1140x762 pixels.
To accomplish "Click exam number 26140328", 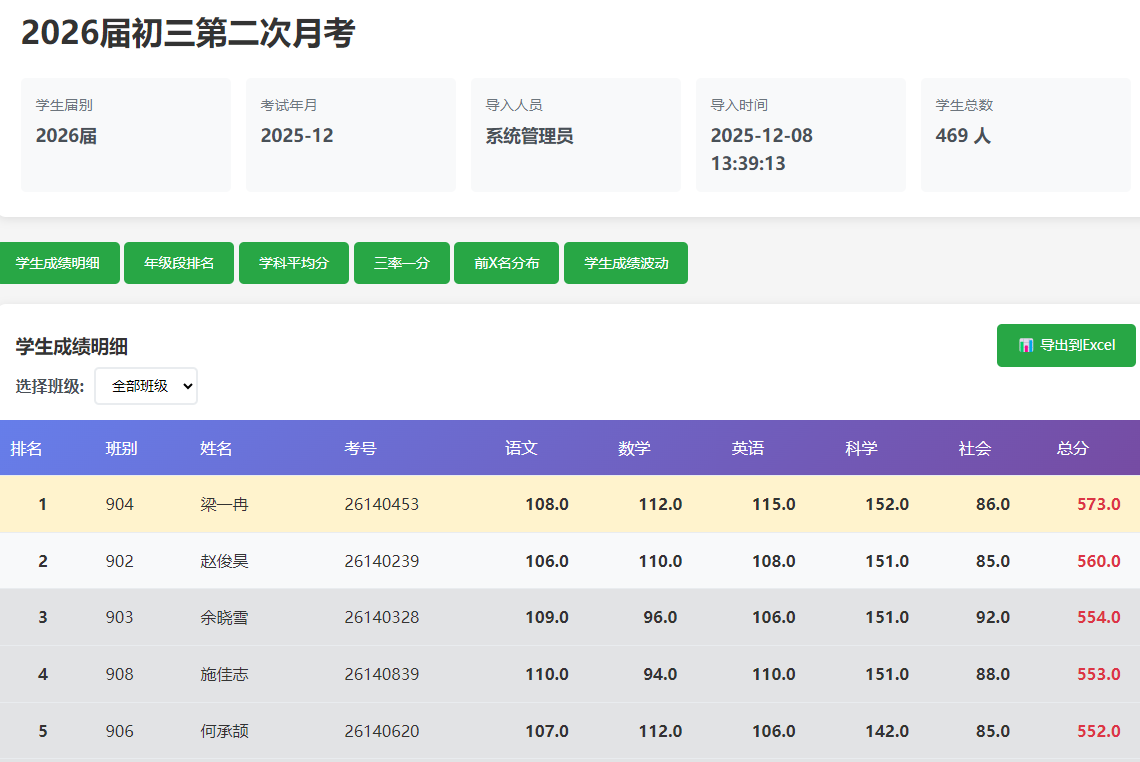I will tap(381, 617).
